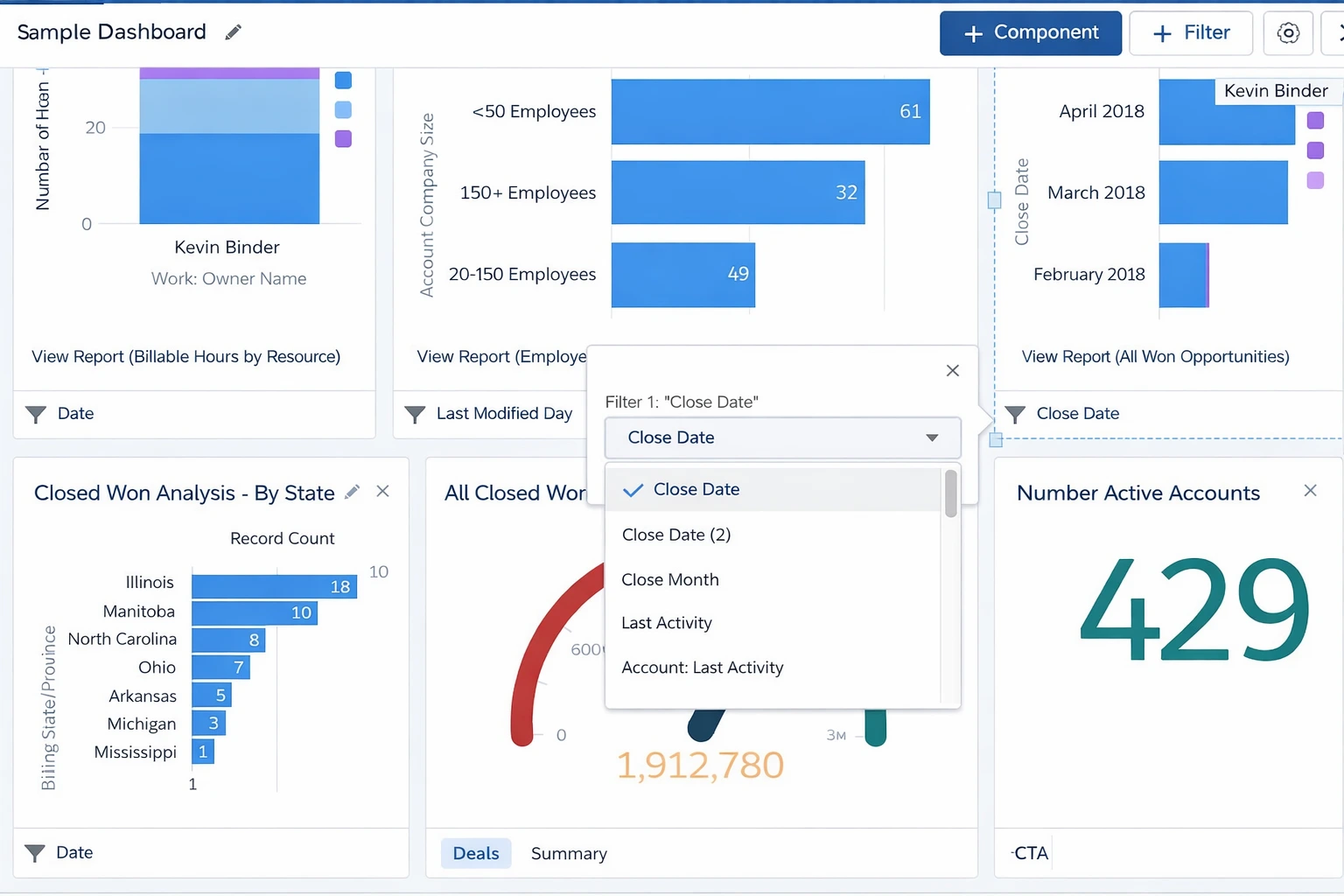Choose Close Month from the filter list
Viewport: 1344px width, 896px height.
point(670,579)
